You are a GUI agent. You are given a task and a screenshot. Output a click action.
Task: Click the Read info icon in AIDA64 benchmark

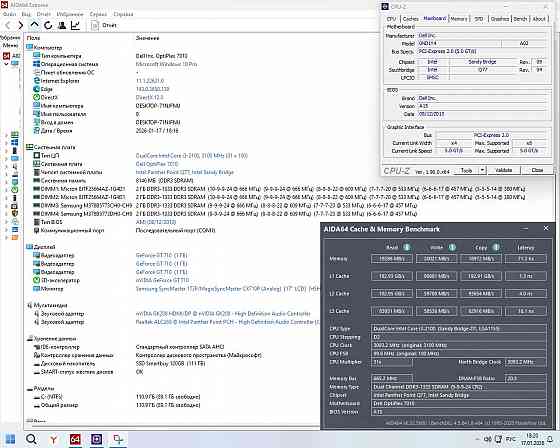pyautogui.click(x=407, y=247)
